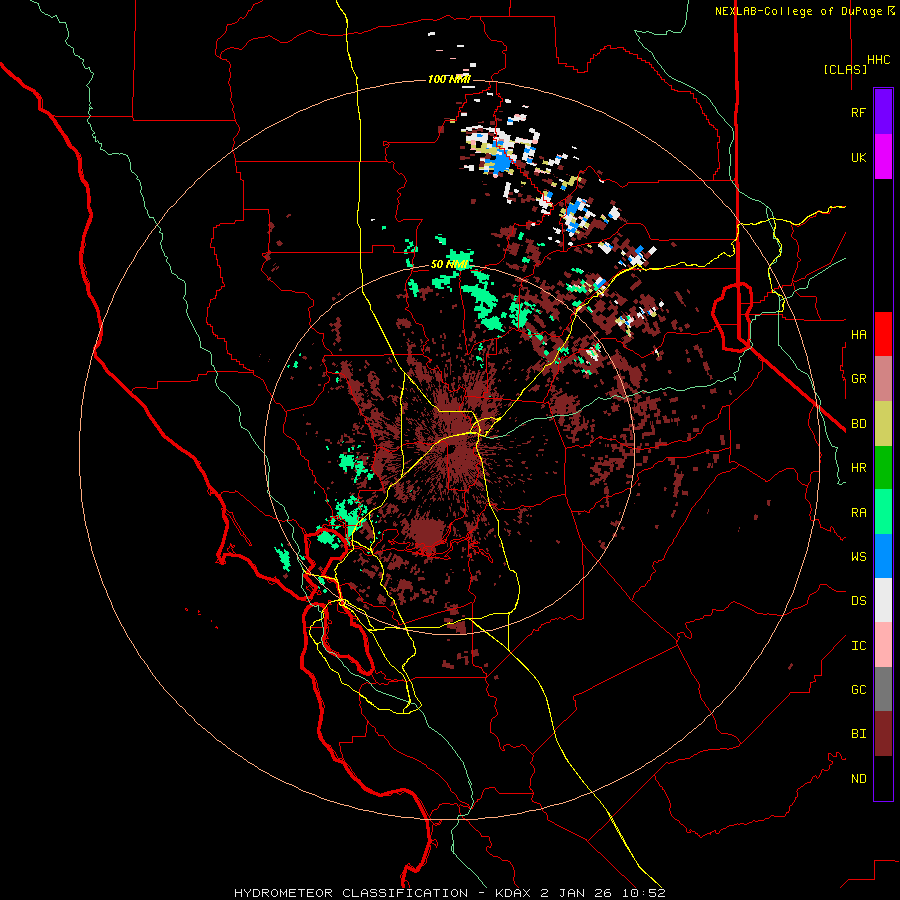Click the light pink IC legend swatch
Image resolution: width=900 pixels, height=900 pixels.
883,645
